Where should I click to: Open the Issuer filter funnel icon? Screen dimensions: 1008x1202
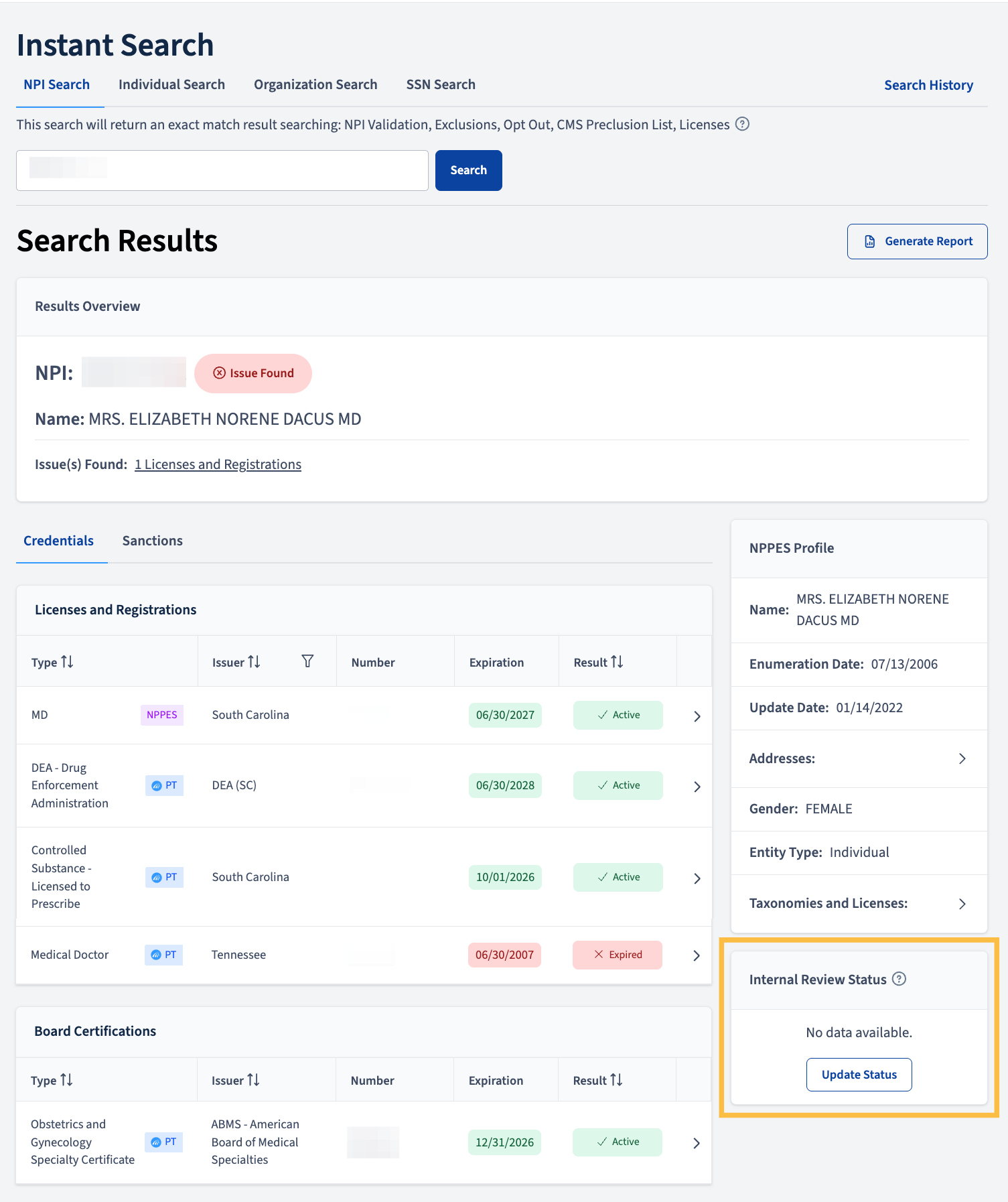[x=307, y=661]
